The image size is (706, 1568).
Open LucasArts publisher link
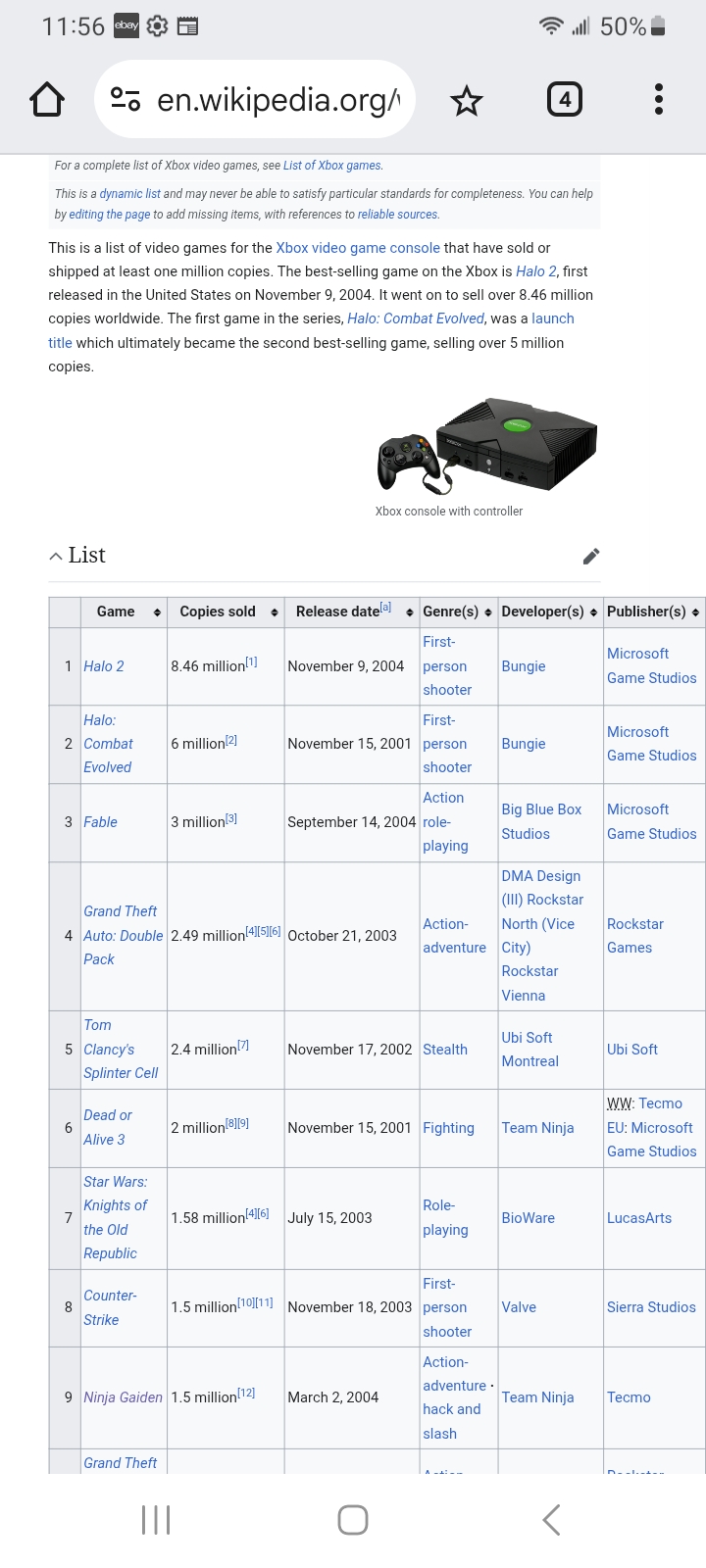click(639, 1218)
